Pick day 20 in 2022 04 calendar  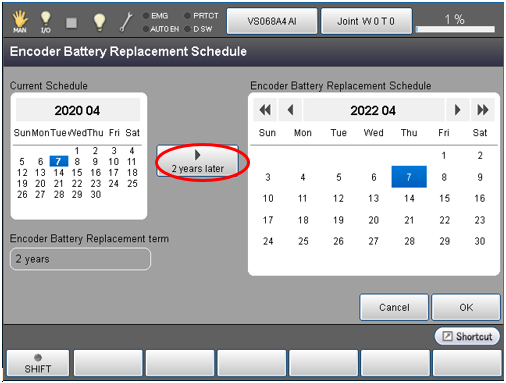[374, 220]
